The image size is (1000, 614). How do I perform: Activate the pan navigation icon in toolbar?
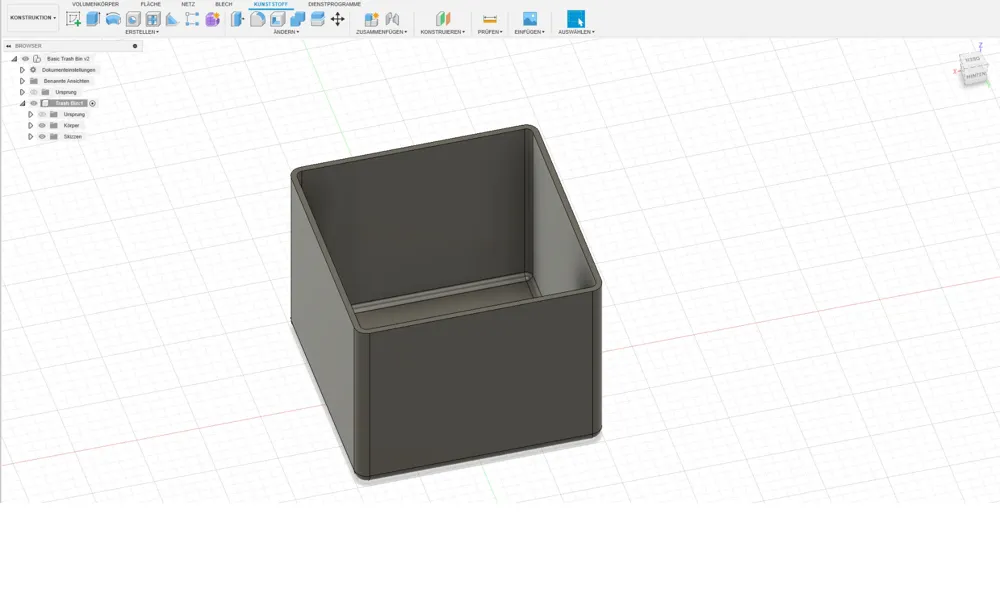pos(337,17)
